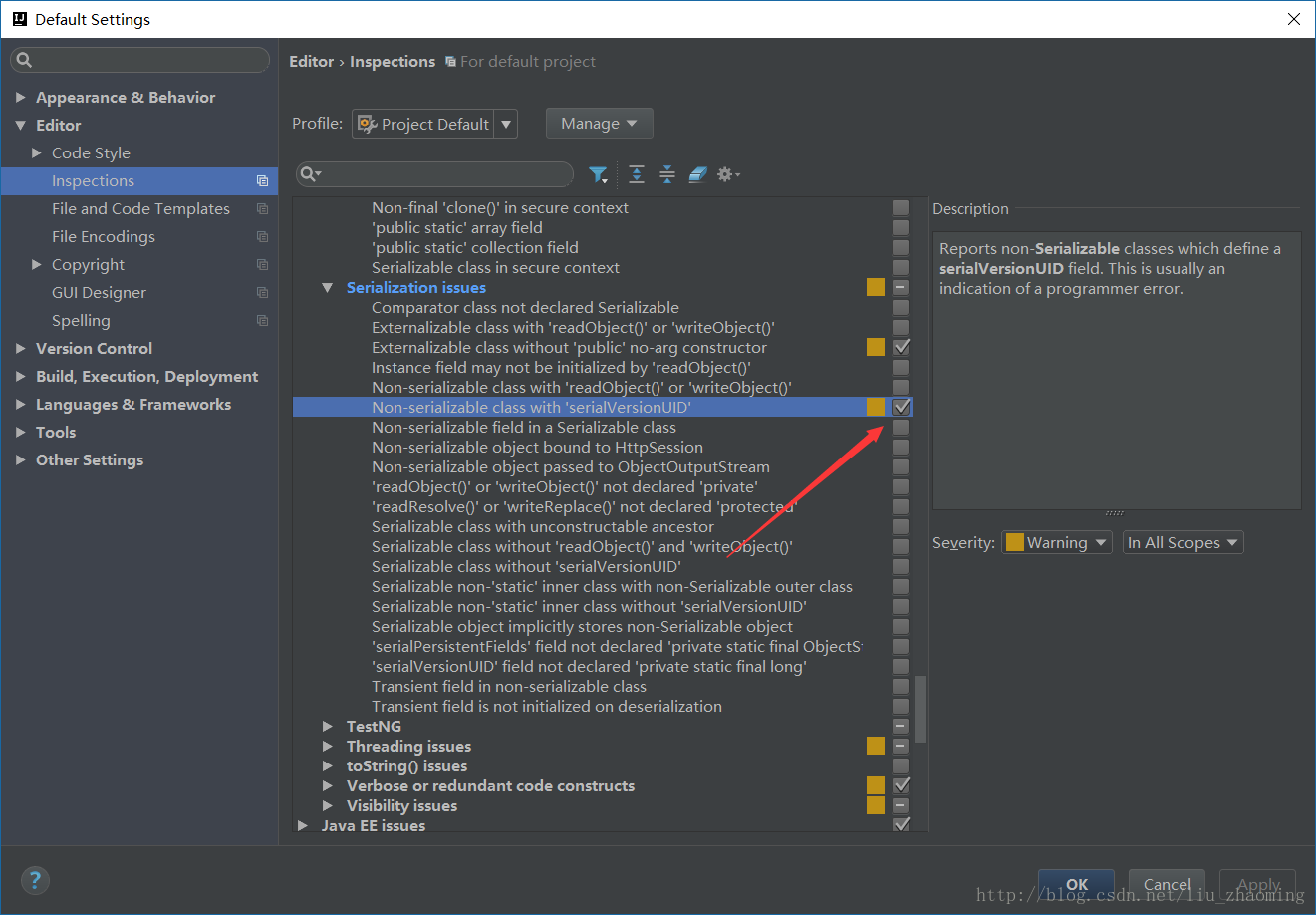Uncheck 'Non-serializable class with serialVersionUID' checkbox
The image size is (1316, 915).
click(901, 407)
